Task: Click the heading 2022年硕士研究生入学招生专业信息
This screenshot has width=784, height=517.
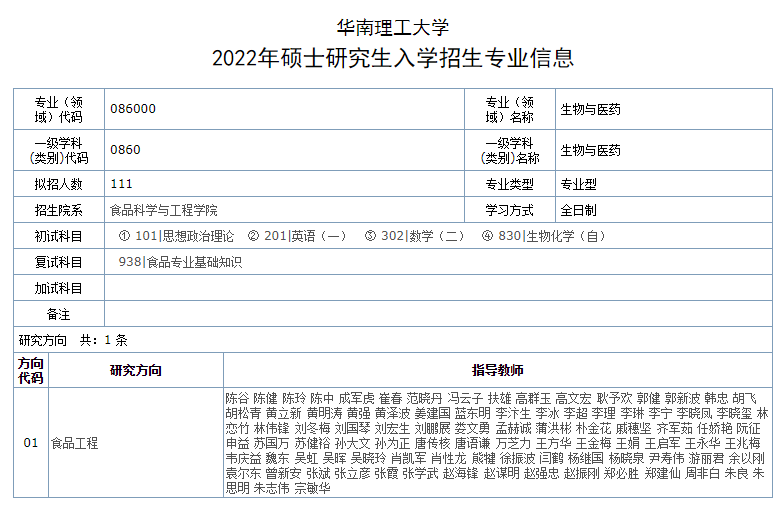Action: click(392, 58)
